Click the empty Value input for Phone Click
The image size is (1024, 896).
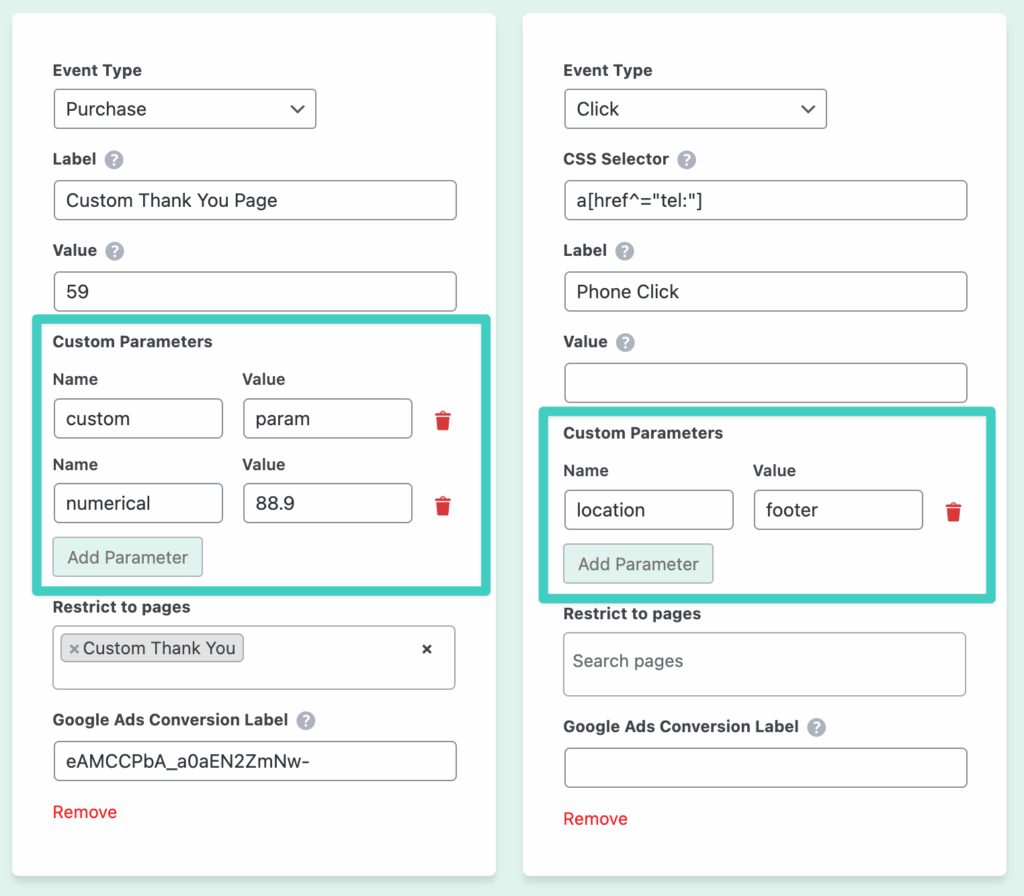[x=765, y=383]
